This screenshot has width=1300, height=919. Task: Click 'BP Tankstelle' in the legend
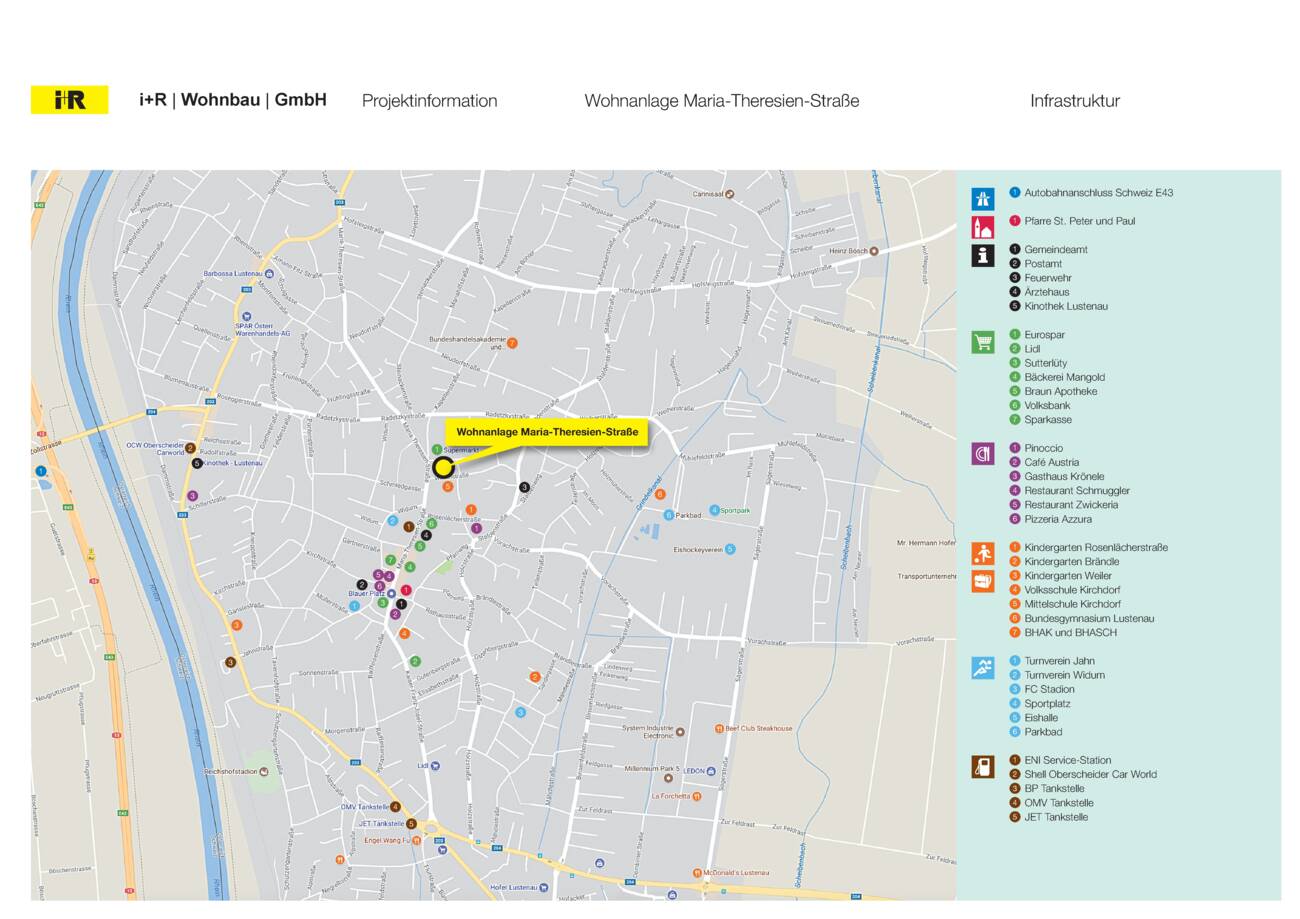(1054, 788)
